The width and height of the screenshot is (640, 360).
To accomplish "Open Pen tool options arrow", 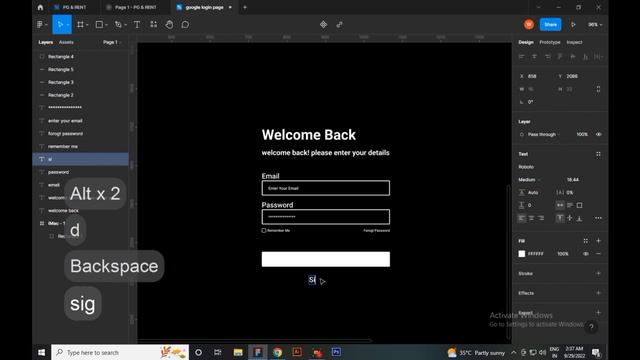I will (x=125, y=25).
